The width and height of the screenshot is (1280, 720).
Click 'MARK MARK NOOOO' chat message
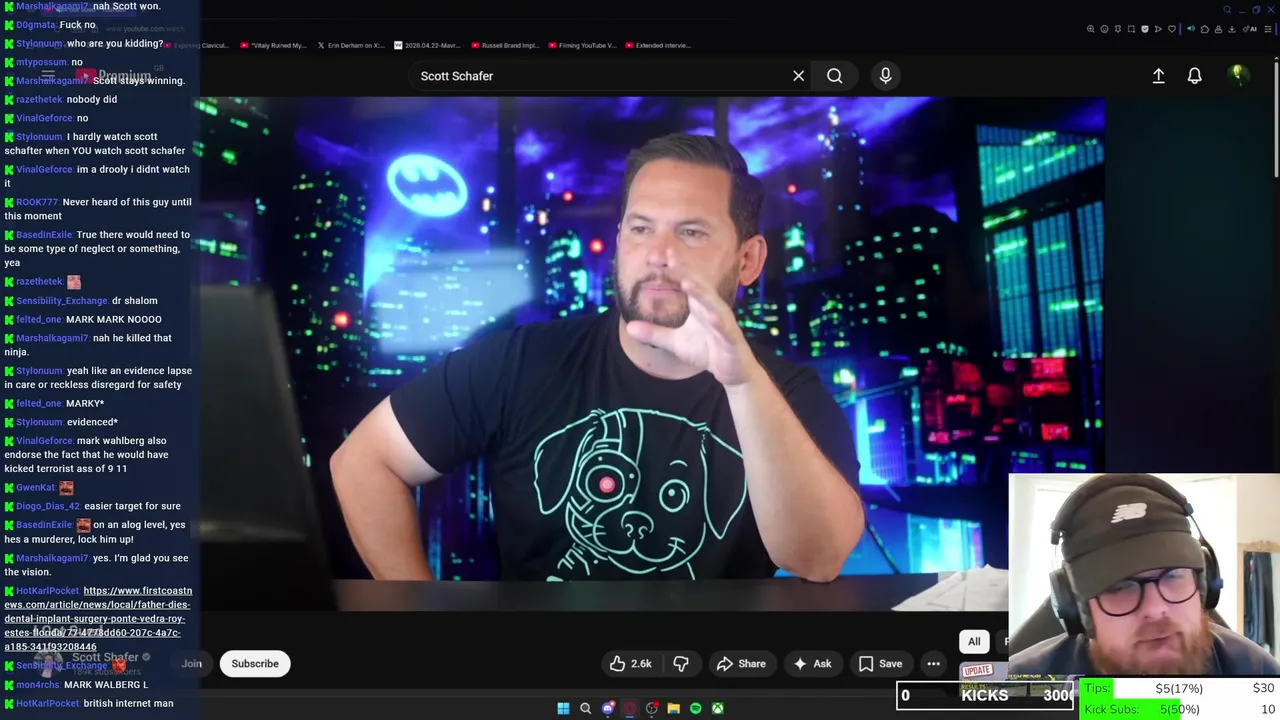click(x=113, y=320)
